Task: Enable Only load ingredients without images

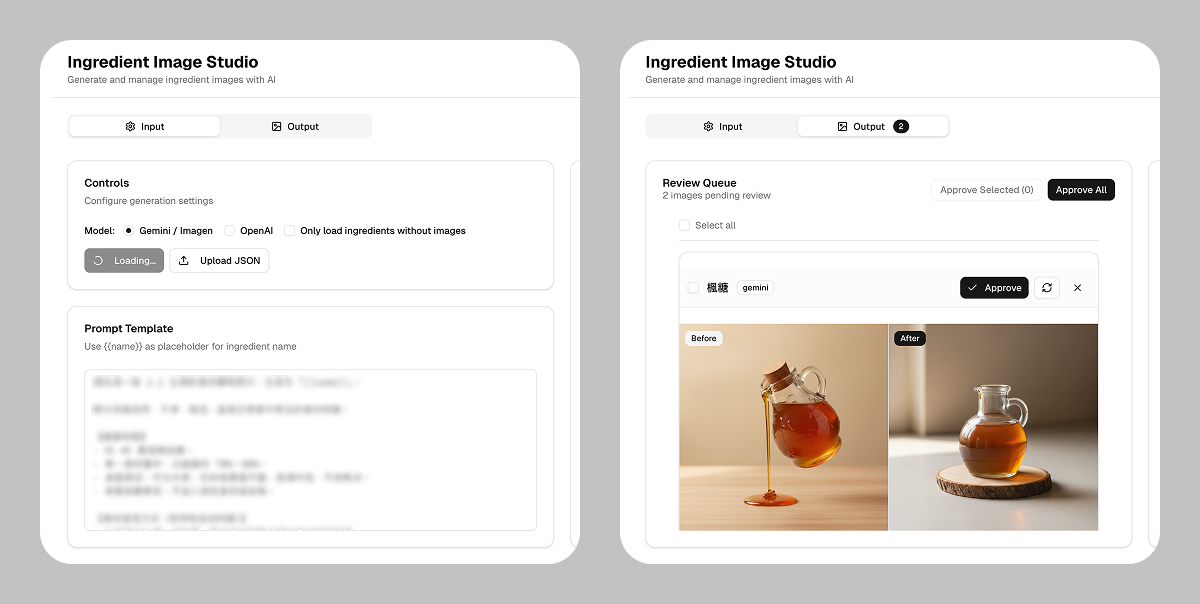Action: [289, 231]
